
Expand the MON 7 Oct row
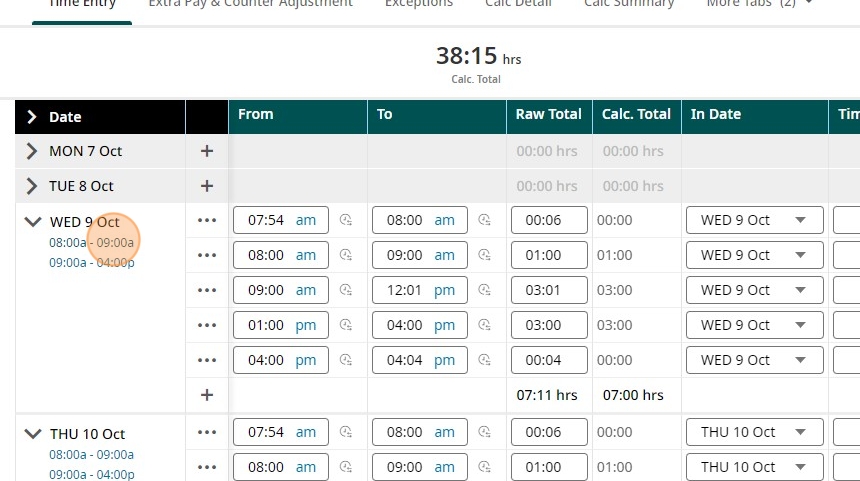(x=32, y=151)
